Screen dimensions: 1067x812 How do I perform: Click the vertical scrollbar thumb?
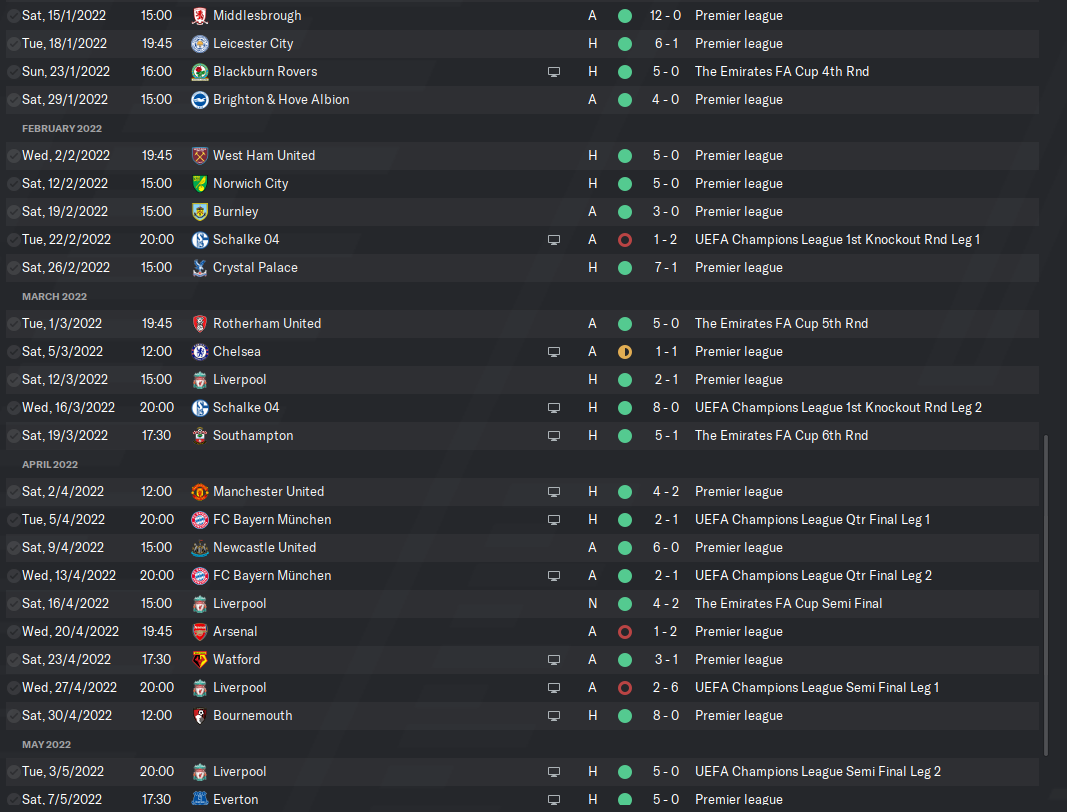click(x=1047, y=595)
